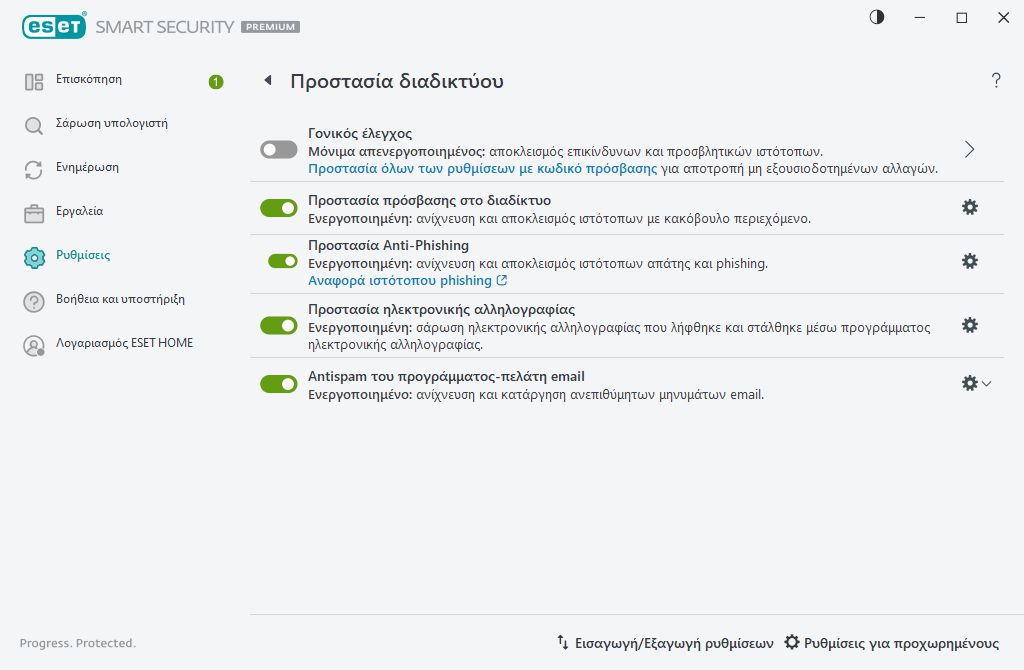Open the help question mark icon
This screenshot has height=670, width=1024.
coord(996,81)
